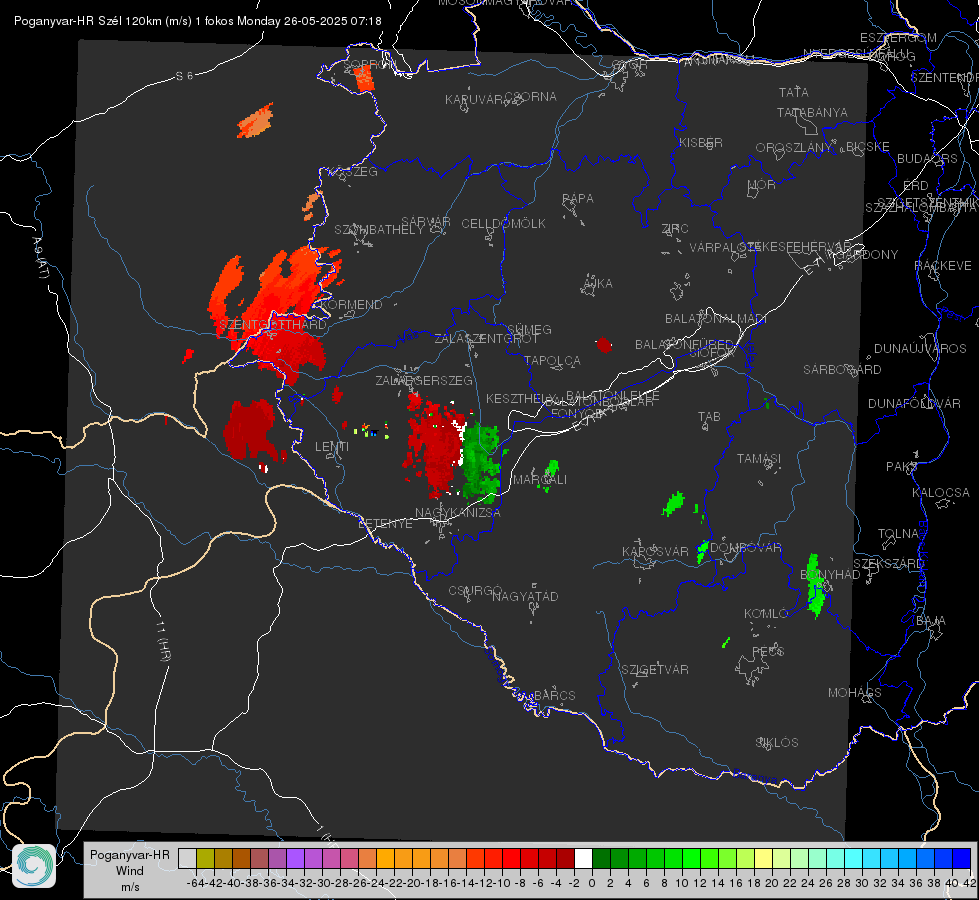The image size is (979, 900).
Task: Select the MARCALI label
Action: pyautogui.click(x=539, y=480)
